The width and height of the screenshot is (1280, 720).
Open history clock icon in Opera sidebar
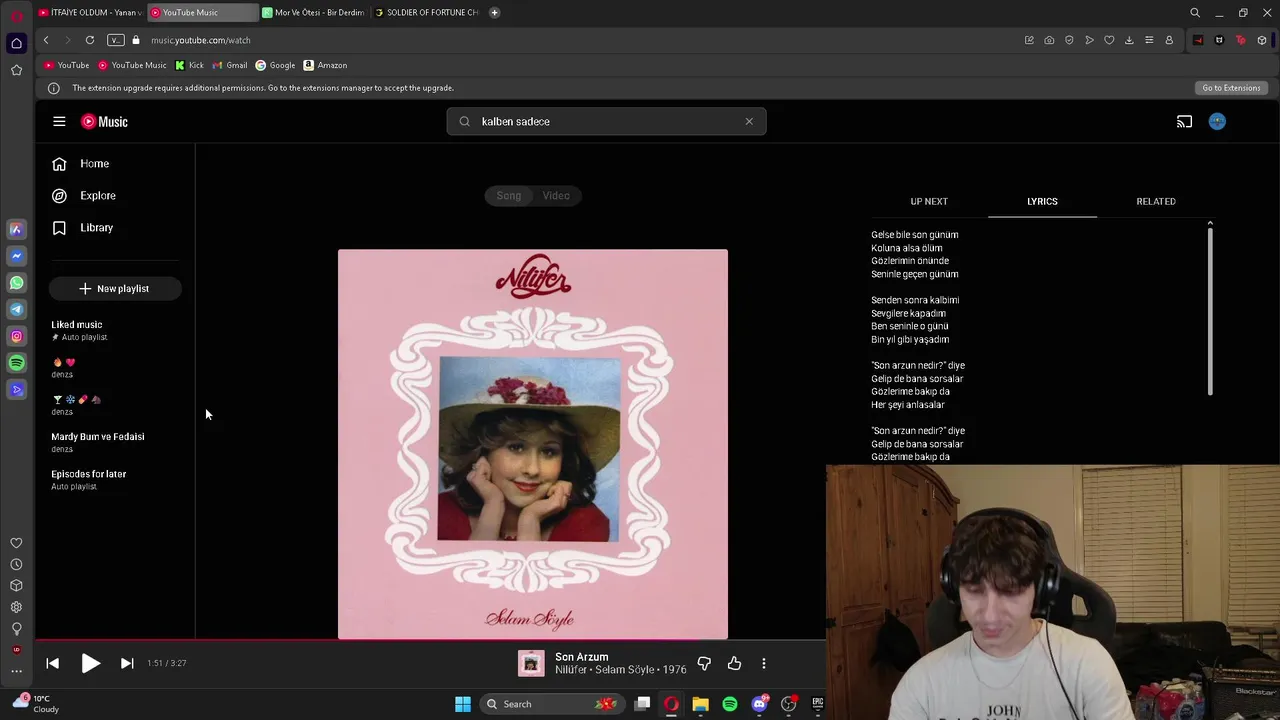tap(16, 565)
